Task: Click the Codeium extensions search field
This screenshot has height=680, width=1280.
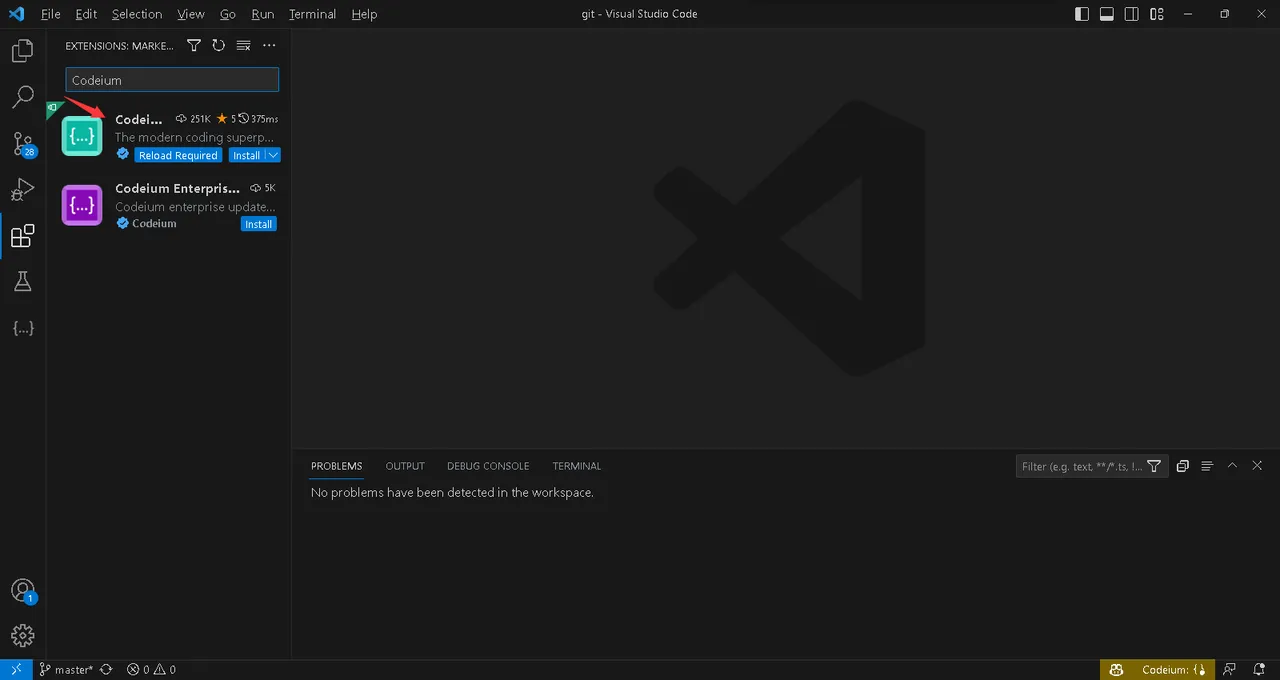Action: coord(172,80)
